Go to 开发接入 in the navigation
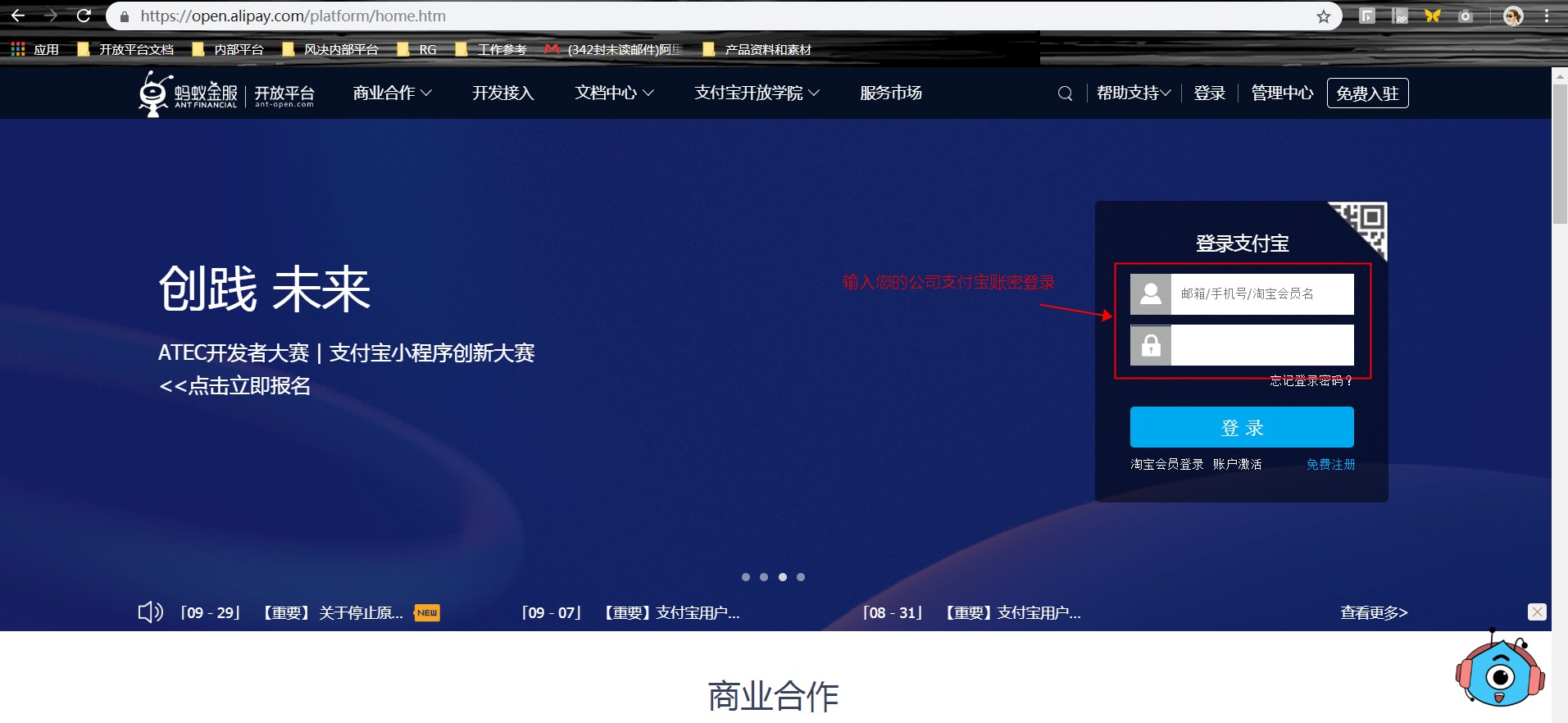The width and height of the screenshot is (1568, 723). 503,93
